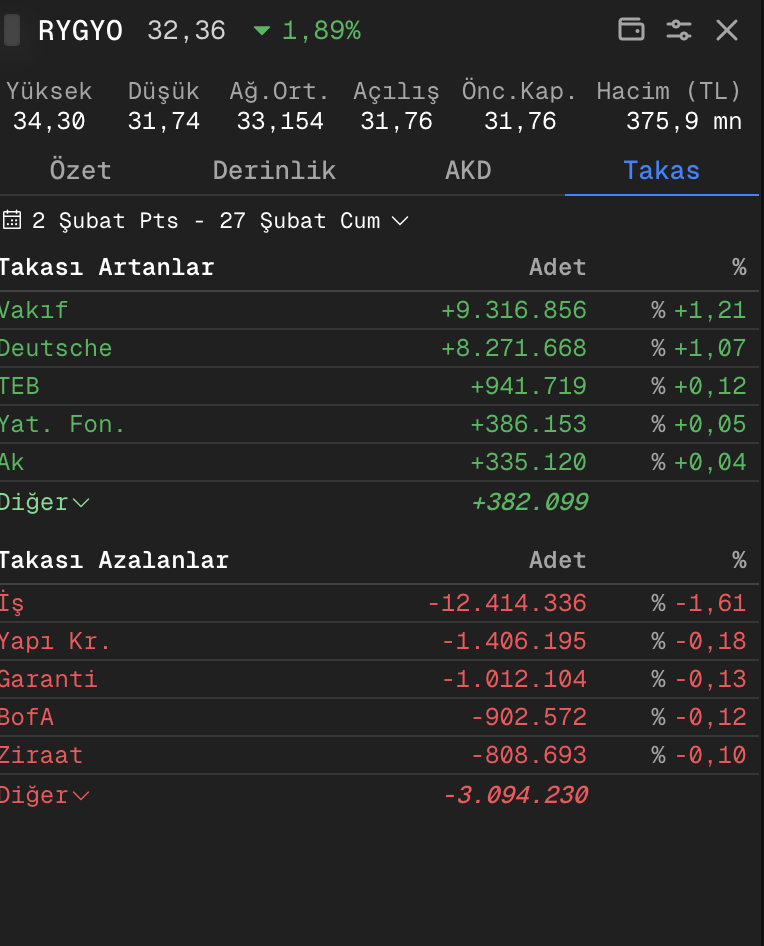Click the RYGYO ticker symbol
The height and width of the screenshot is (946, 764).
tap(80, 31)
